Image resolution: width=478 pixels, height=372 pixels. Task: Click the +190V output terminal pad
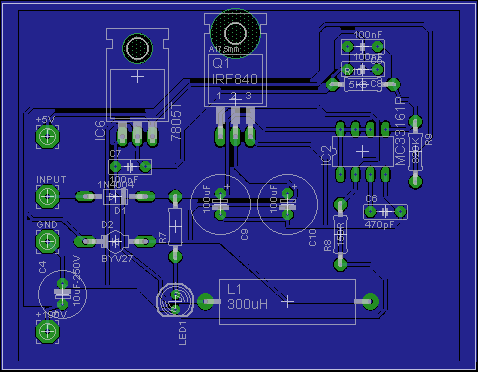(x=47, y=331)
